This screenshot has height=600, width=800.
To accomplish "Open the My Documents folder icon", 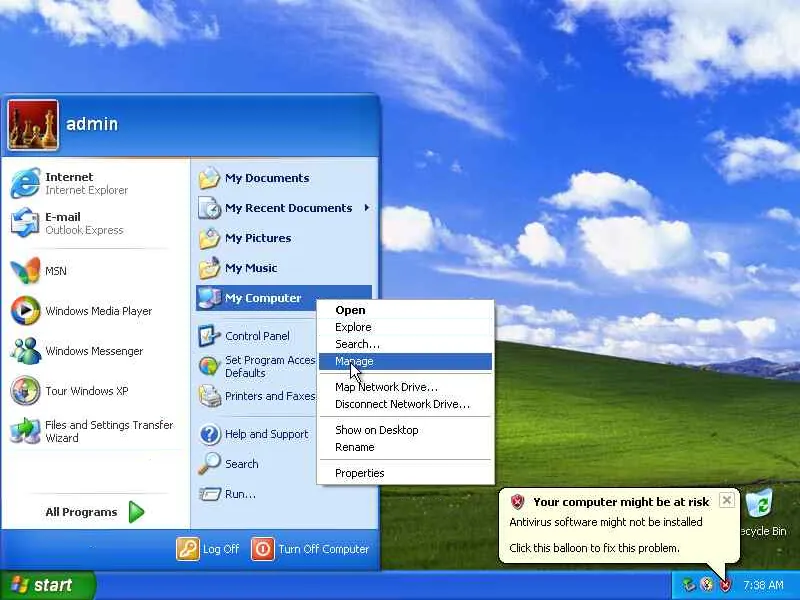I will click(x=209, y=178).
